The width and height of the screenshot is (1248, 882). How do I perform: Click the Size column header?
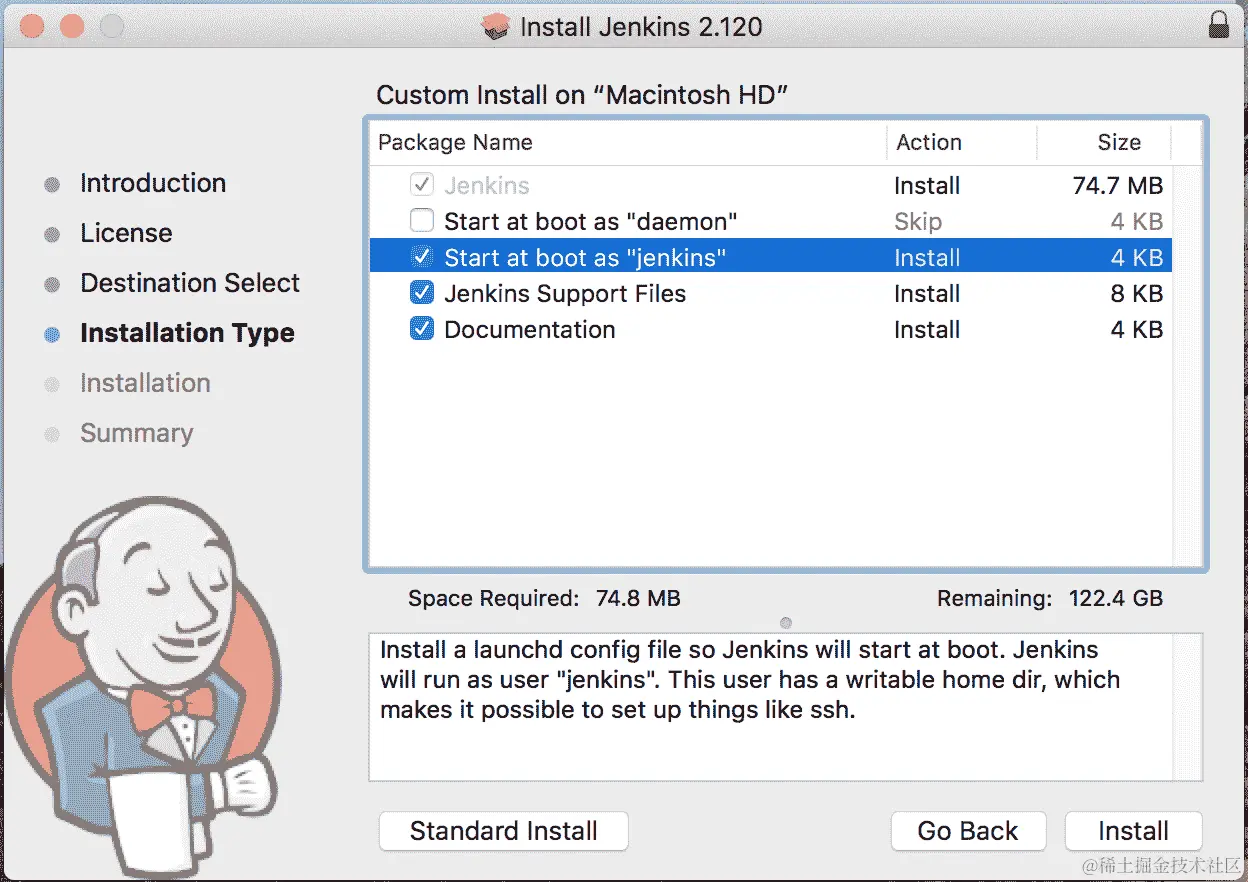[1104, 142]
